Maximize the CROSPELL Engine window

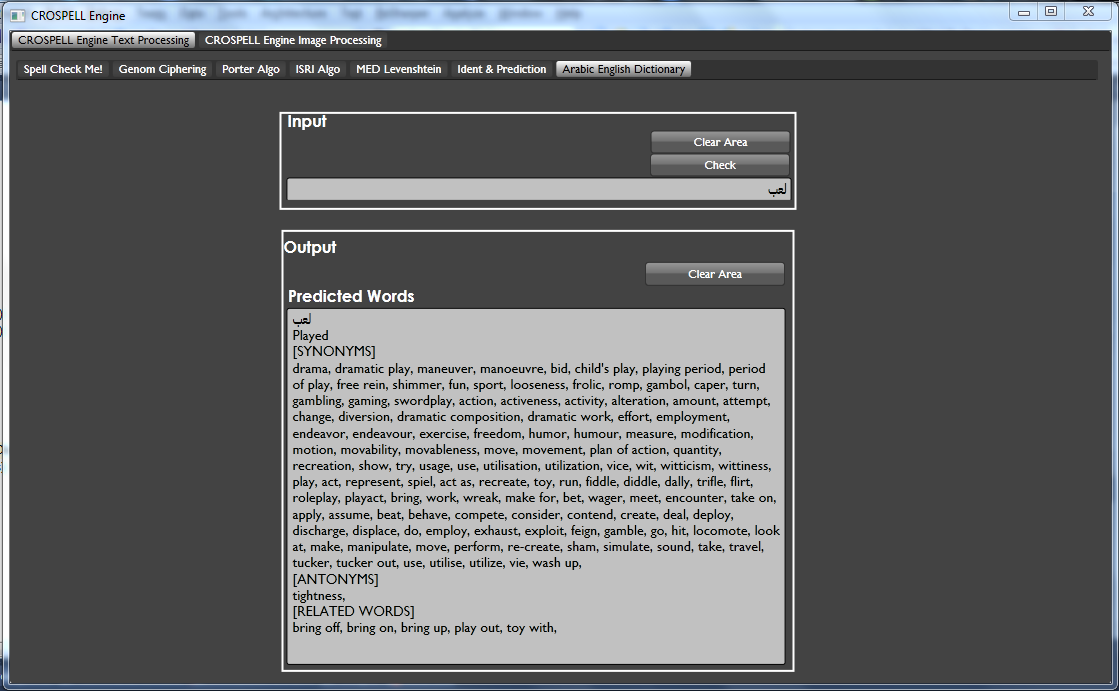tap(1050, 12)
